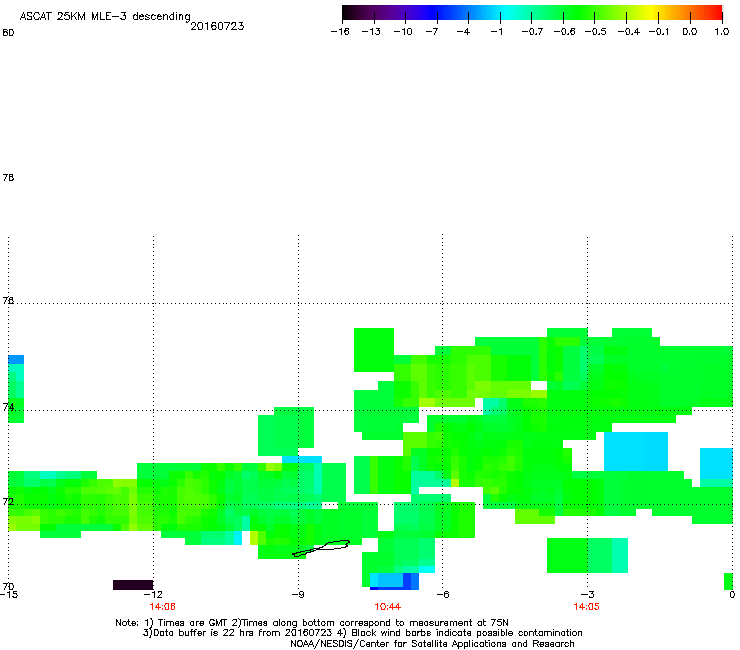Select the "1.0" colorbar tick label
This screenshot has height=650, width=740.
pos(722,32)
